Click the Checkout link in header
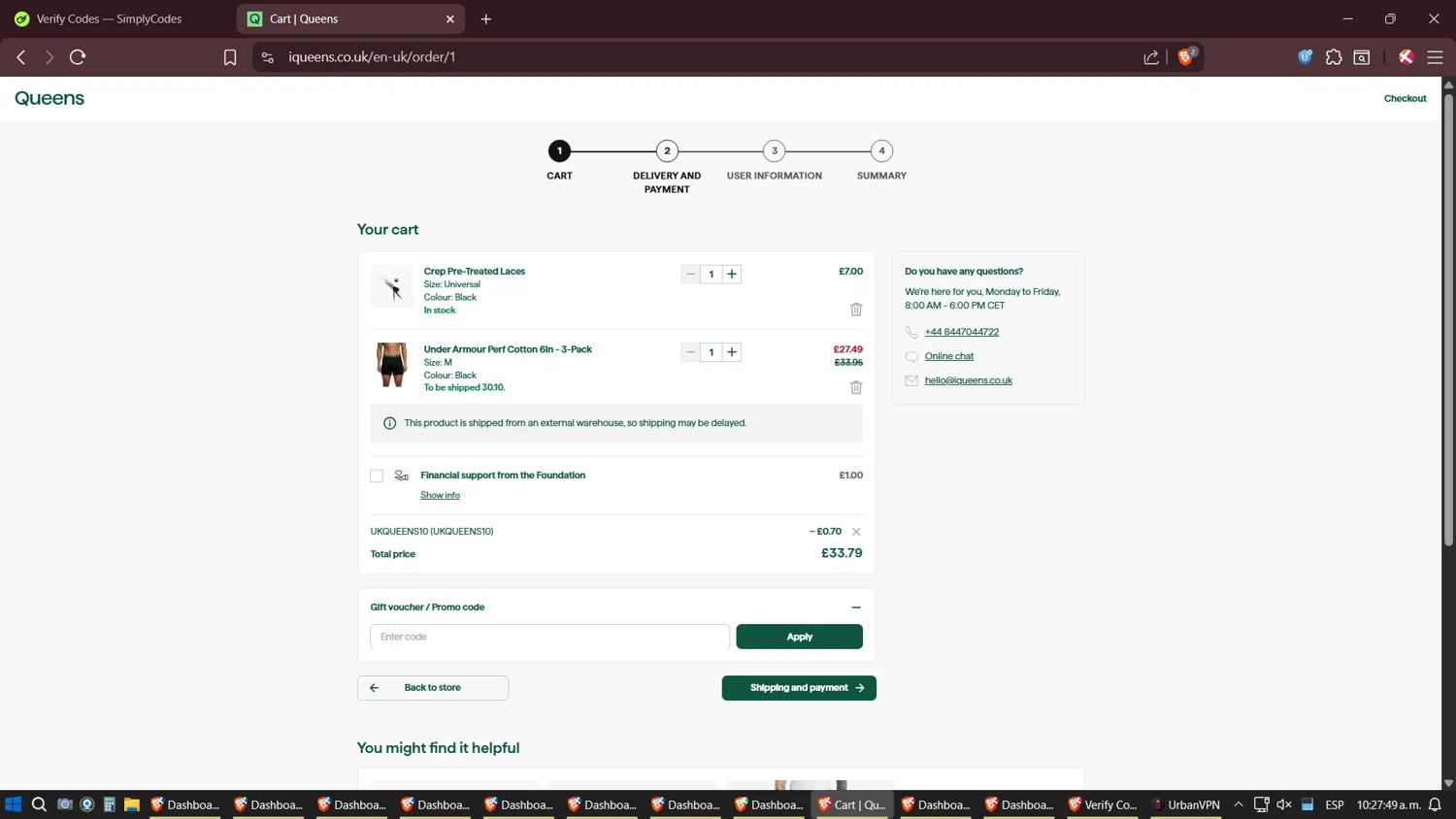Viewport: 1456px width, 819px height. click(1405, 98)
